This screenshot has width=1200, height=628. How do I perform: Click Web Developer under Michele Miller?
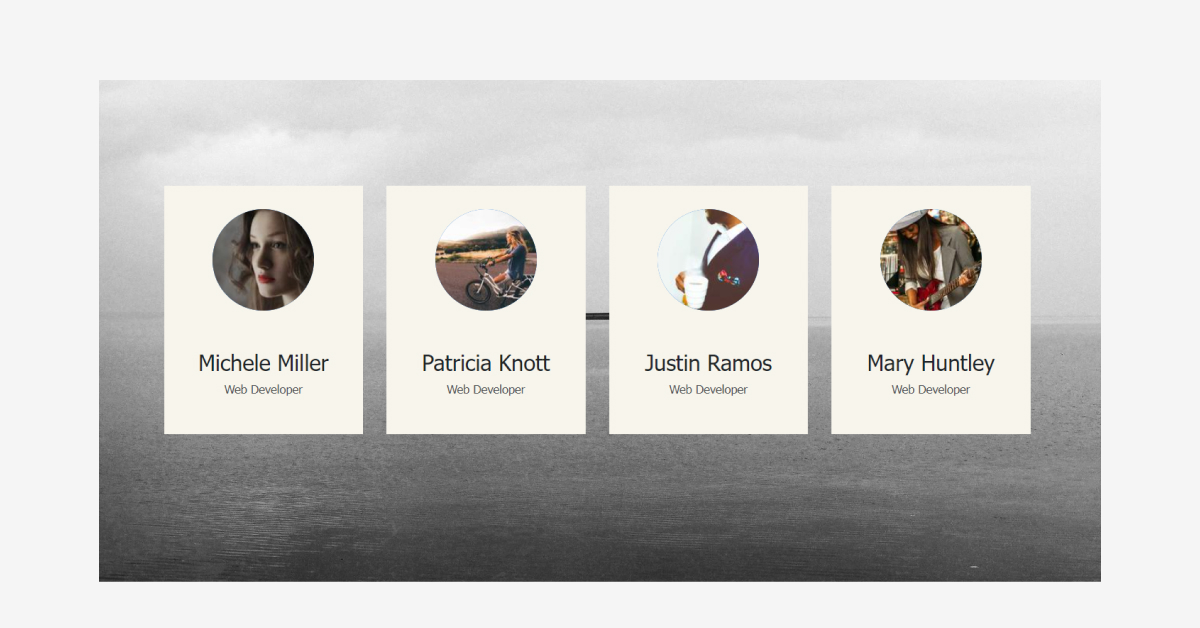tap(263, 389)
